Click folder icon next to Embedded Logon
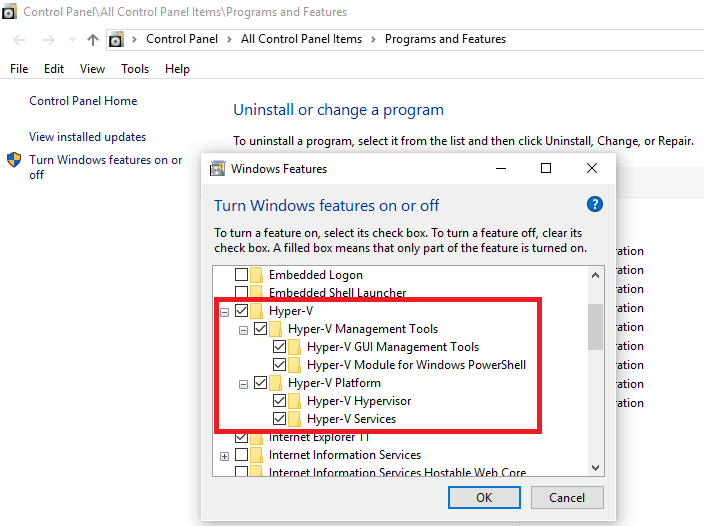Image resolution: width=704 pixels, height=526 pixels. coord(256,274)
